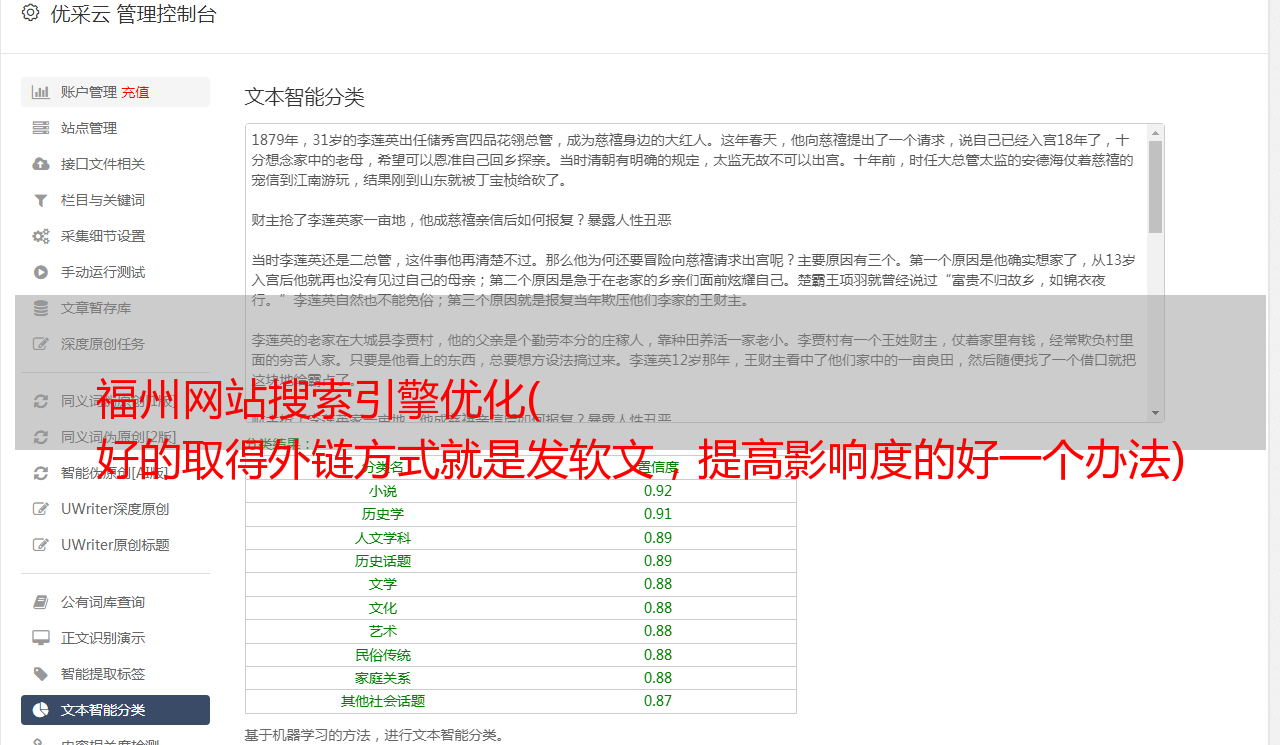This screenshot has width=1280, height=745.
Task: Click the 0.88 value in the 民俗传统 row
Action: 658,655
